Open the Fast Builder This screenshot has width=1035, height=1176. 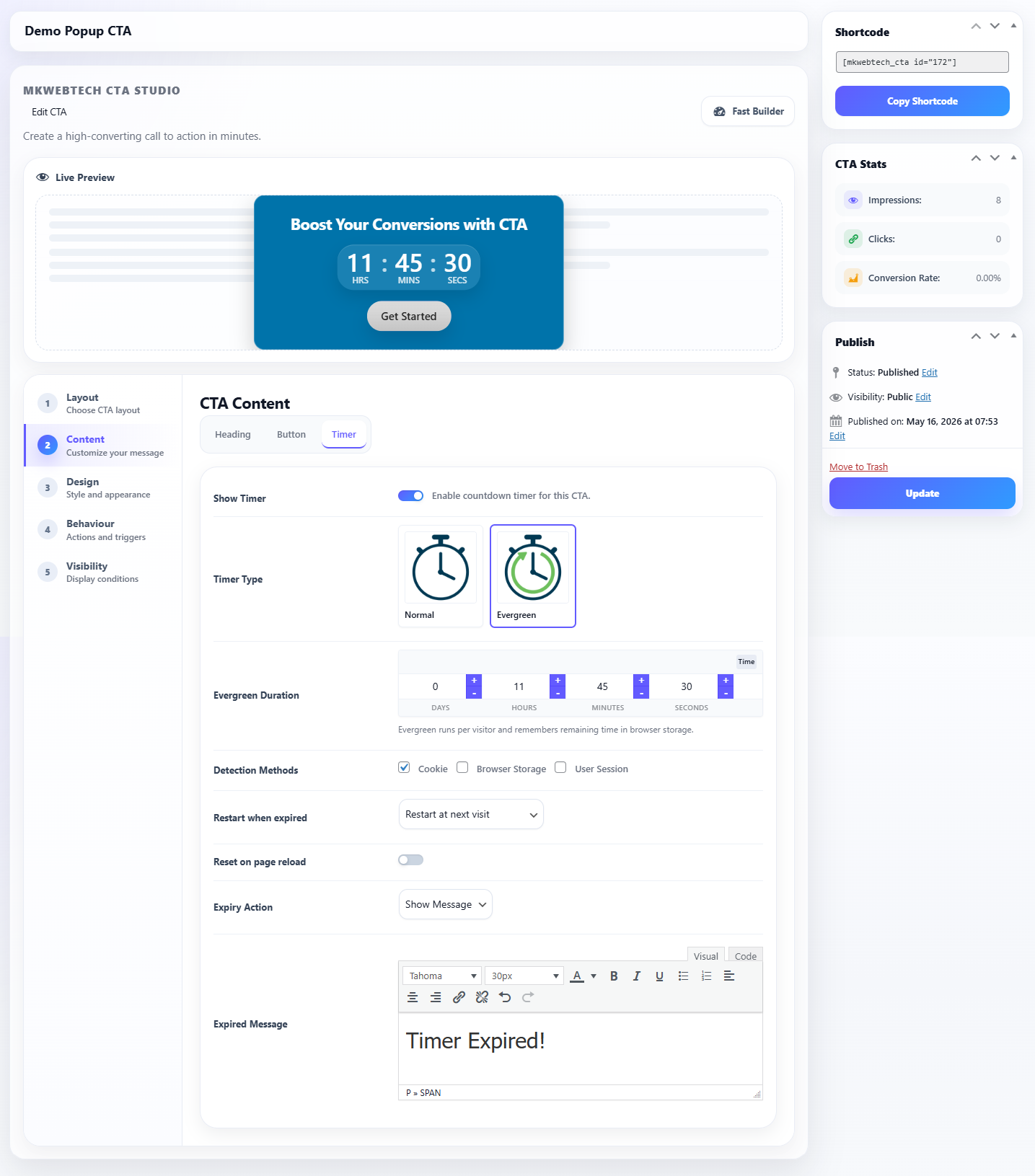click(748, 111)
